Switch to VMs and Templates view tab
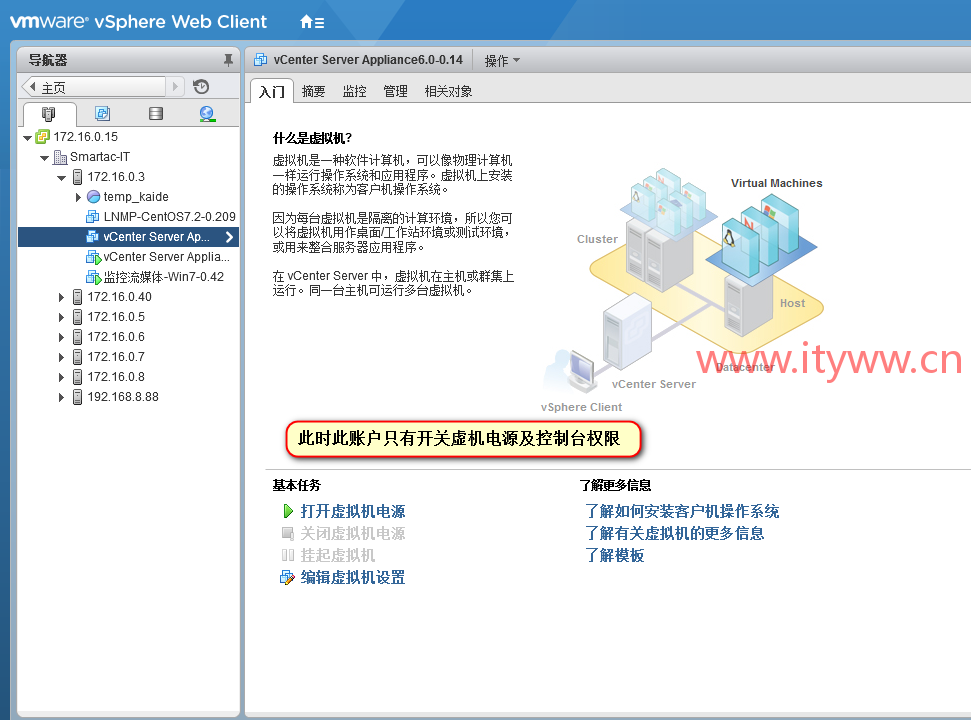The height and width of the screenshot is (720, 971). coord(102,113)
